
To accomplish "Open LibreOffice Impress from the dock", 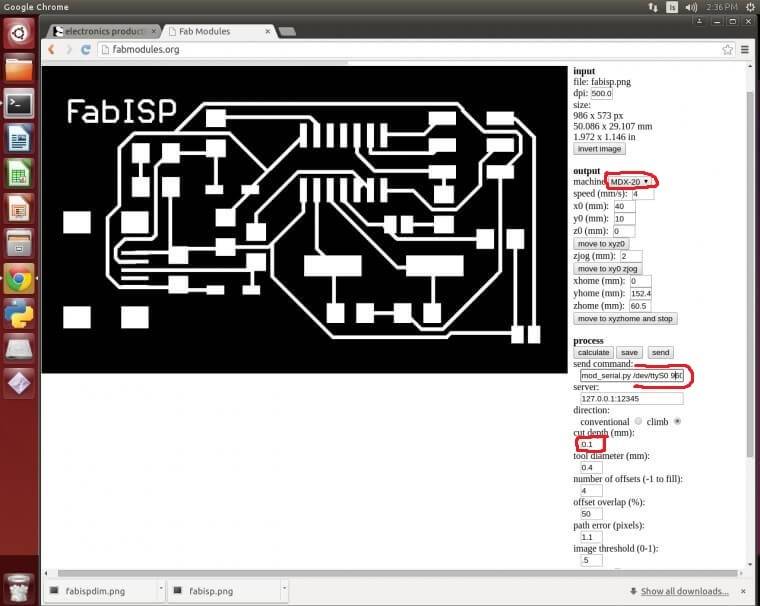I will (x=19, y=208).
